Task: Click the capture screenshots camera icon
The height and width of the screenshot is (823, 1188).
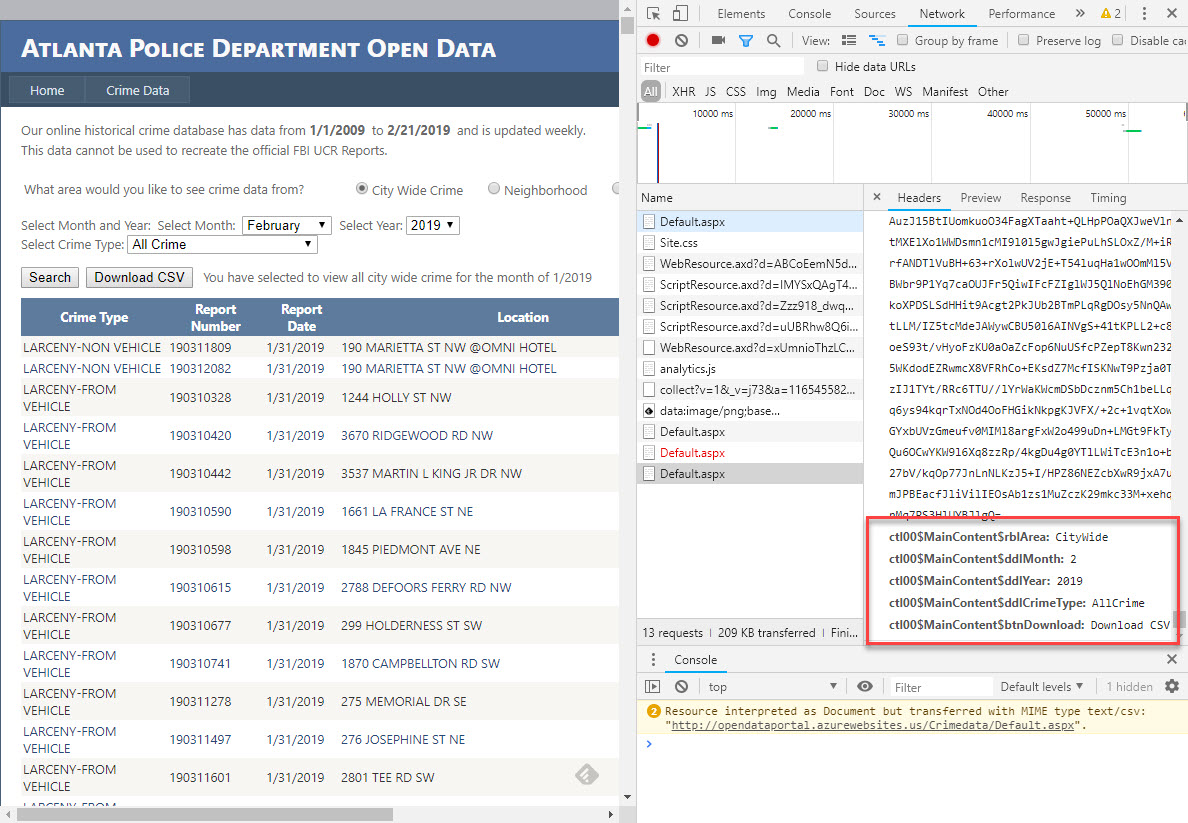Action: (x=718, y=41)
